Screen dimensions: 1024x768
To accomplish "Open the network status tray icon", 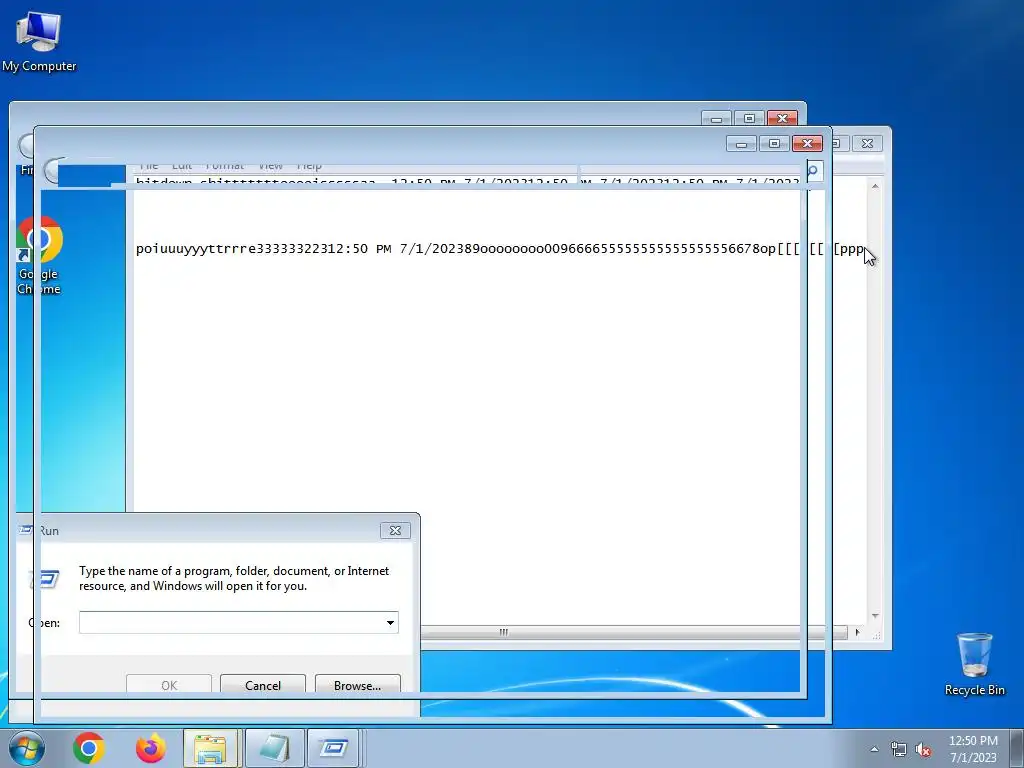I will (x=899, y=750).
